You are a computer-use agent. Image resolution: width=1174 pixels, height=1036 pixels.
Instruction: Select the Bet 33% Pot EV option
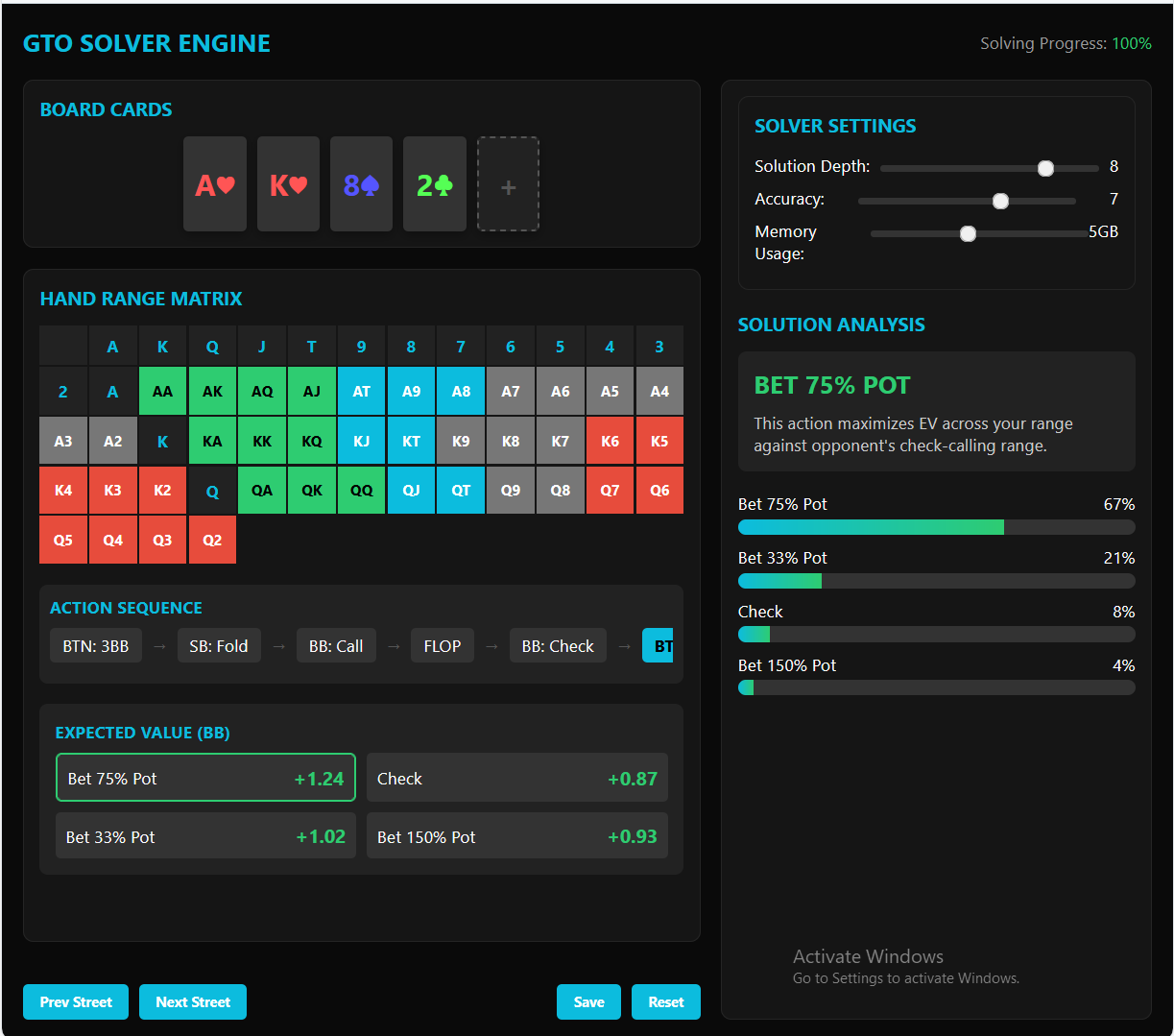[205, 836]
